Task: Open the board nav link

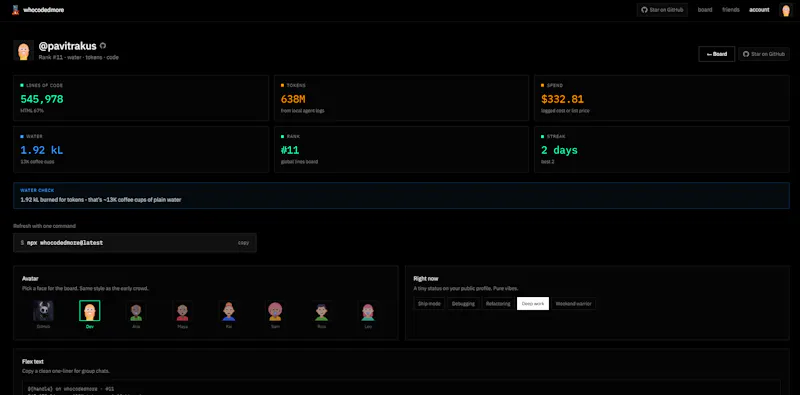Action: point(705,10)
